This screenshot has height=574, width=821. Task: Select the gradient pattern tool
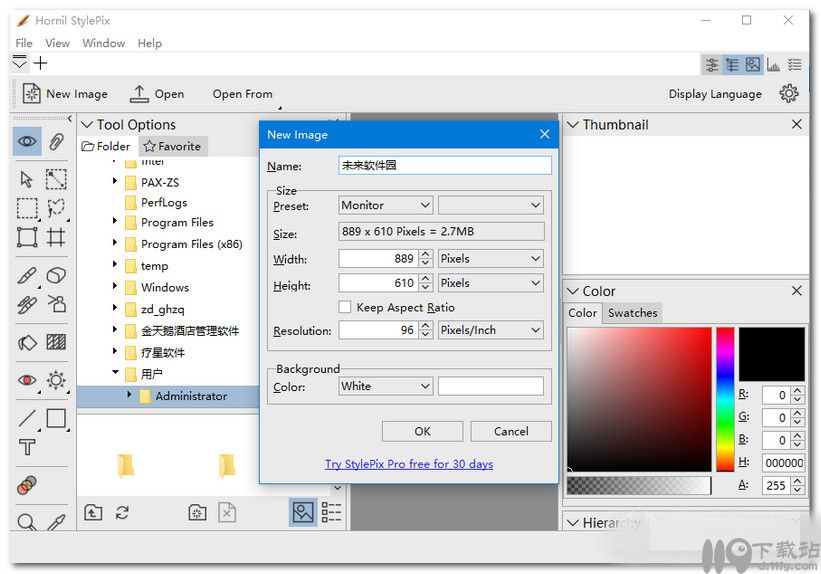(x=56, y=342)
